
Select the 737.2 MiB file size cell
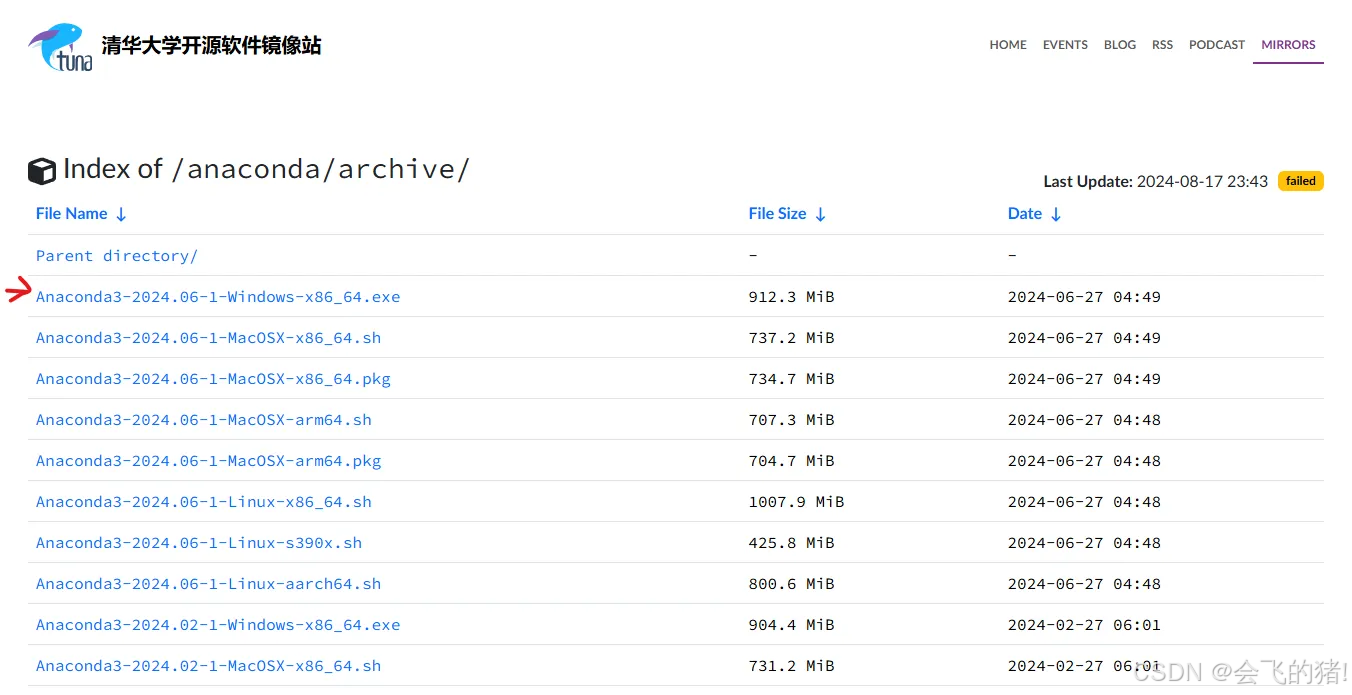[x=791, y=338]
